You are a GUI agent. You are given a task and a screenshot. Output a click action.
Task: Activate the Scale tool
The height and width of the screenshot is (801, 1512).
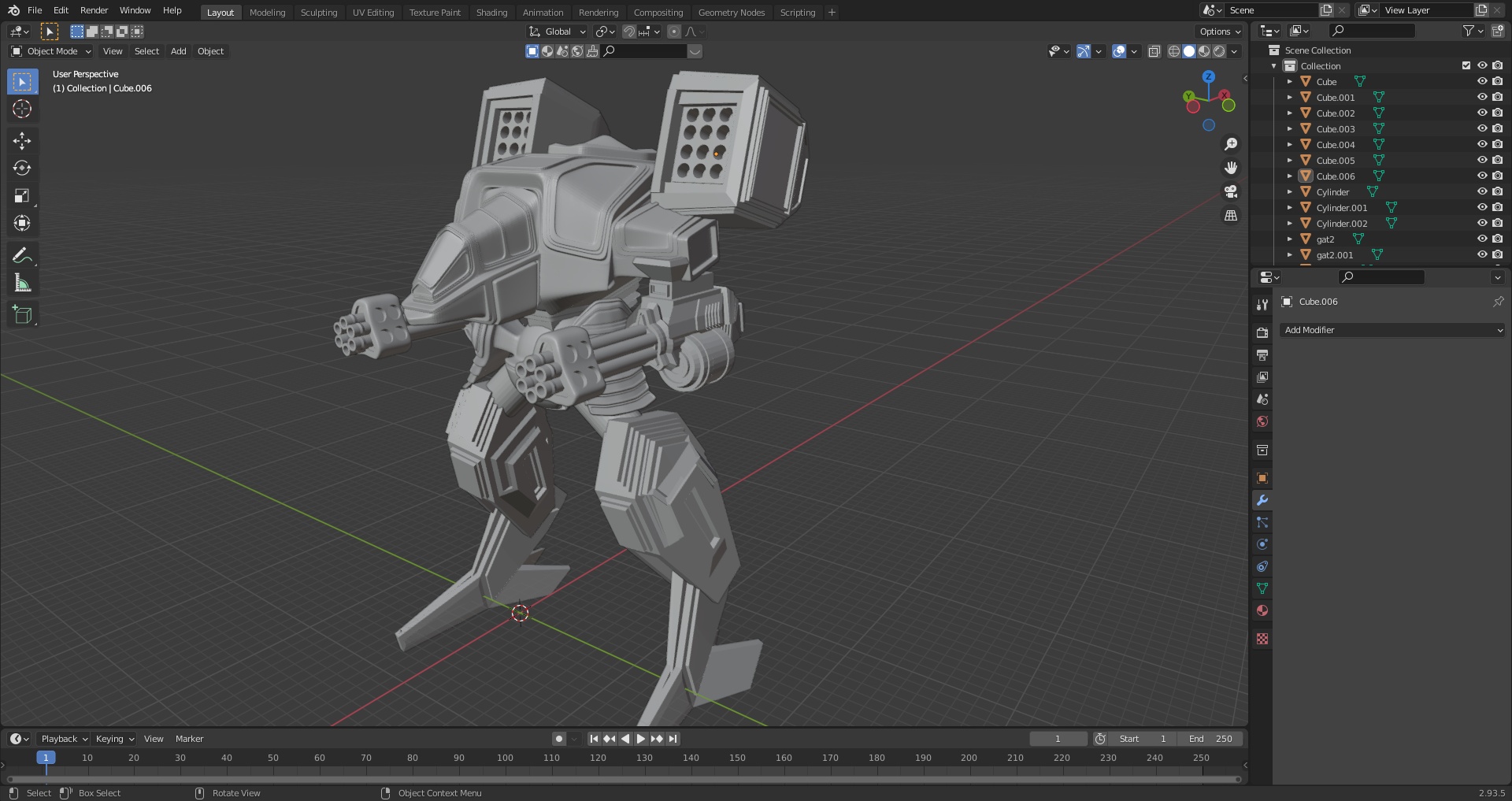click(x=22, y=196)
